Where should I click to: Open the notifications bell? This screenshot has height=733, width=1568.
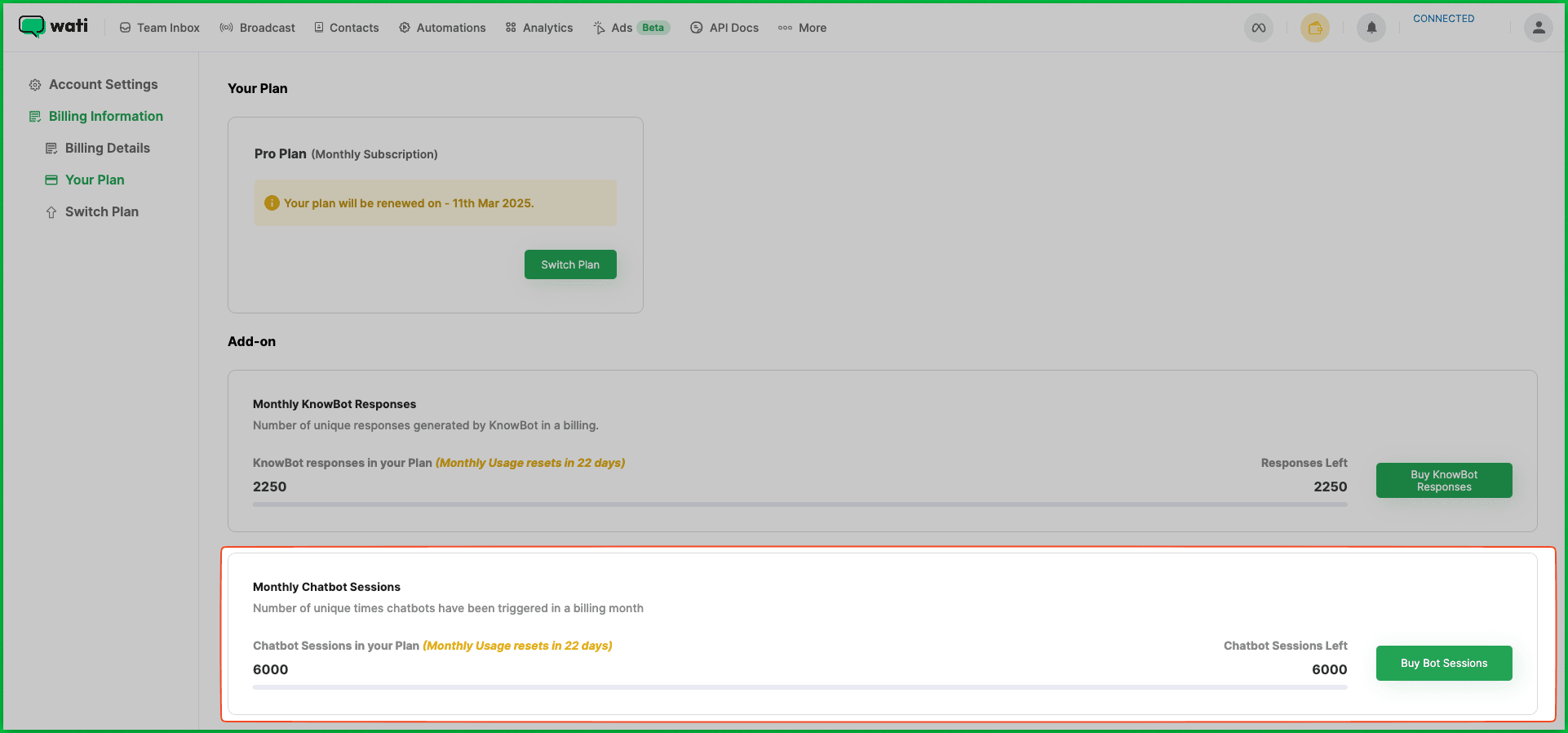pyautogui.click(x=1371, y=28)
